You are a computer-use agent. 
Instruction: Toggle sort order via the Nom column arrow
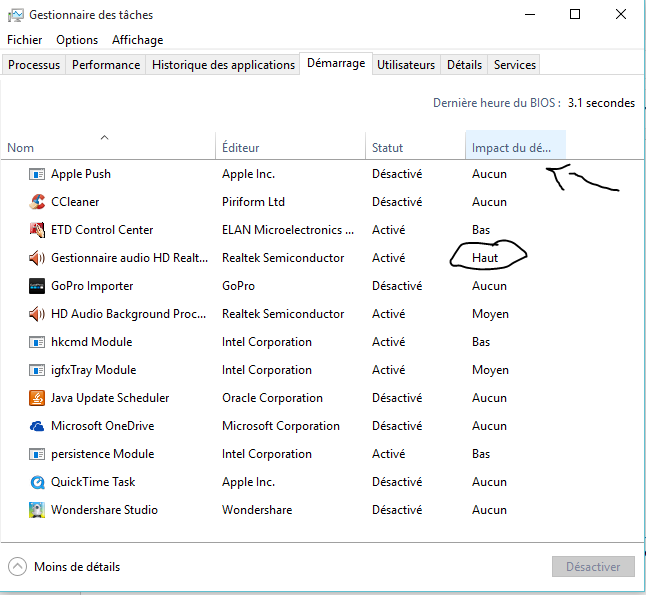pos(105,138)
